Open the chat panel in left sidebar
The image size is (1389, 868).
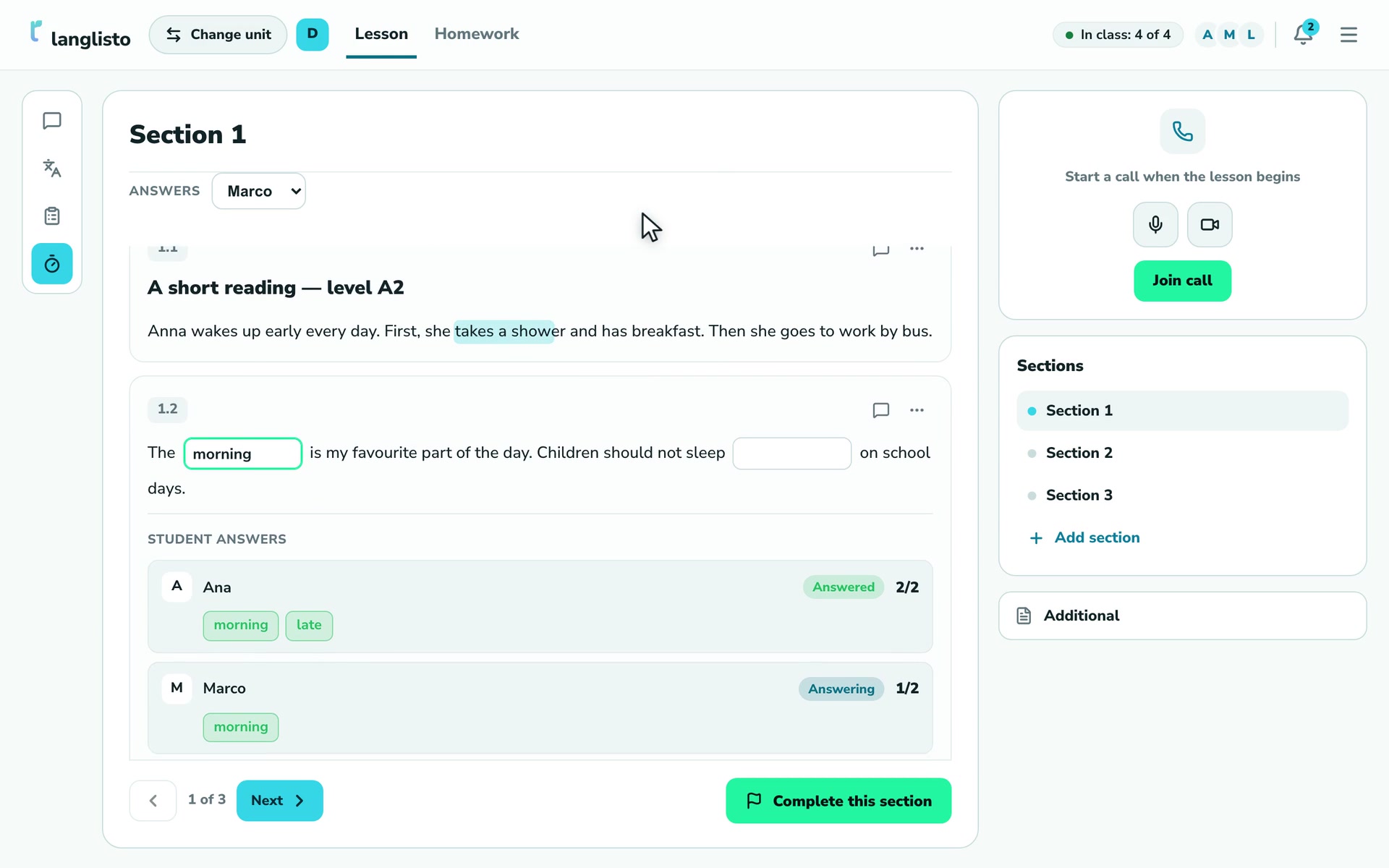pyautogui.click(x=52, y=121)
